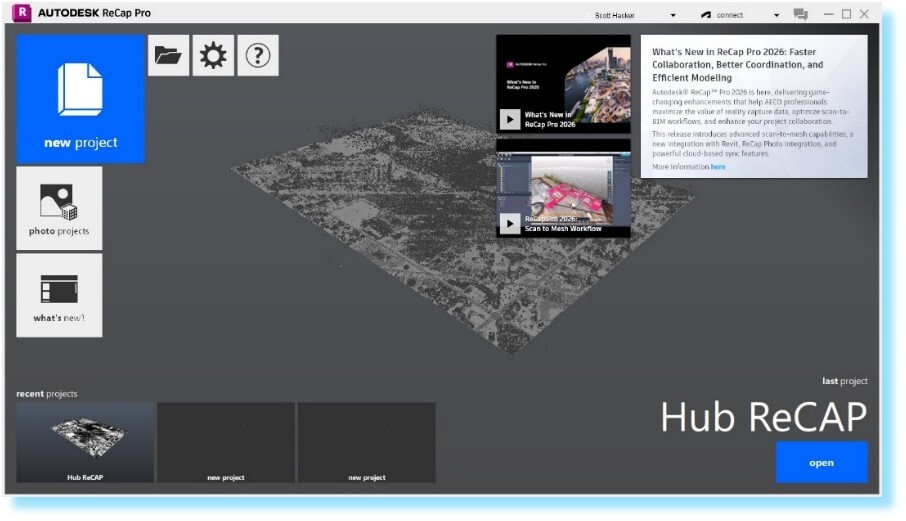This screenshot has height=521, width=906.
Task: Minimize the ReCap Pro window
Action: (829, 14)
